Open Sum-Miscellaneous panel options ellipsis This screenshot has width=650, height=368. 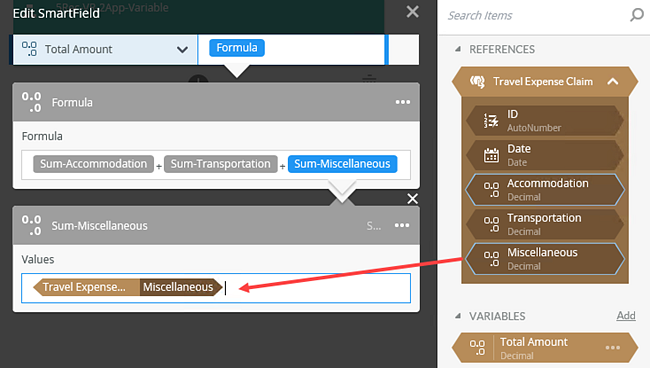(402, 225)
